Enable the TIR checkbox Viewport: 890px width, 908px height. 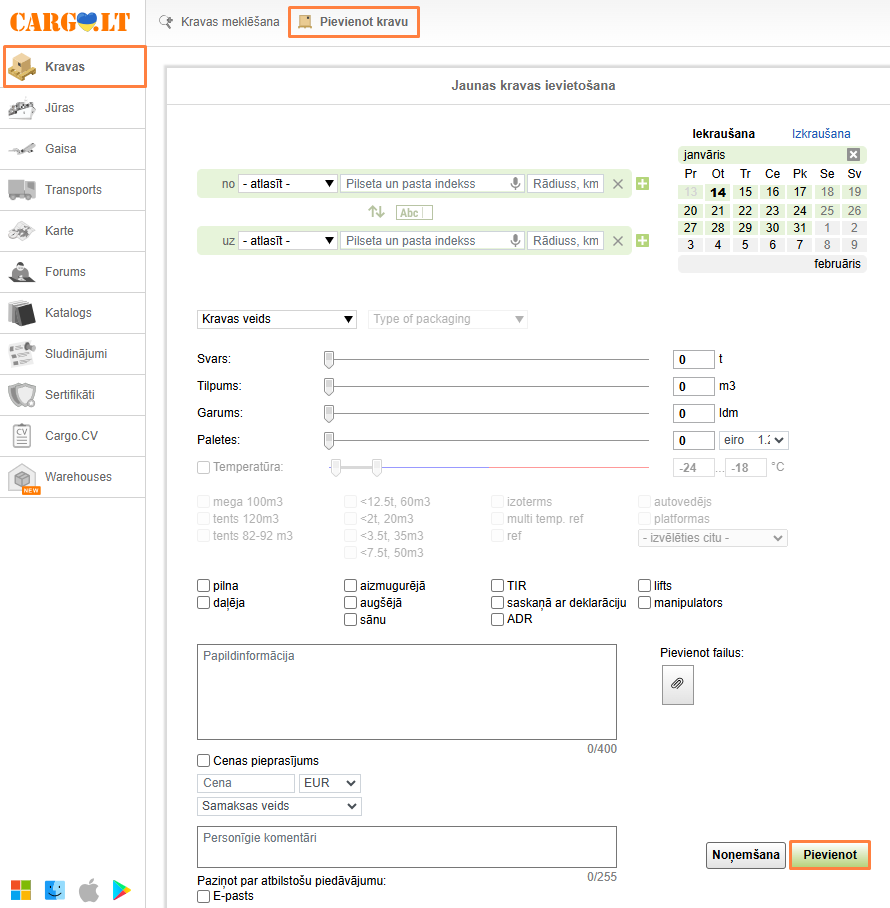[498, 586]
